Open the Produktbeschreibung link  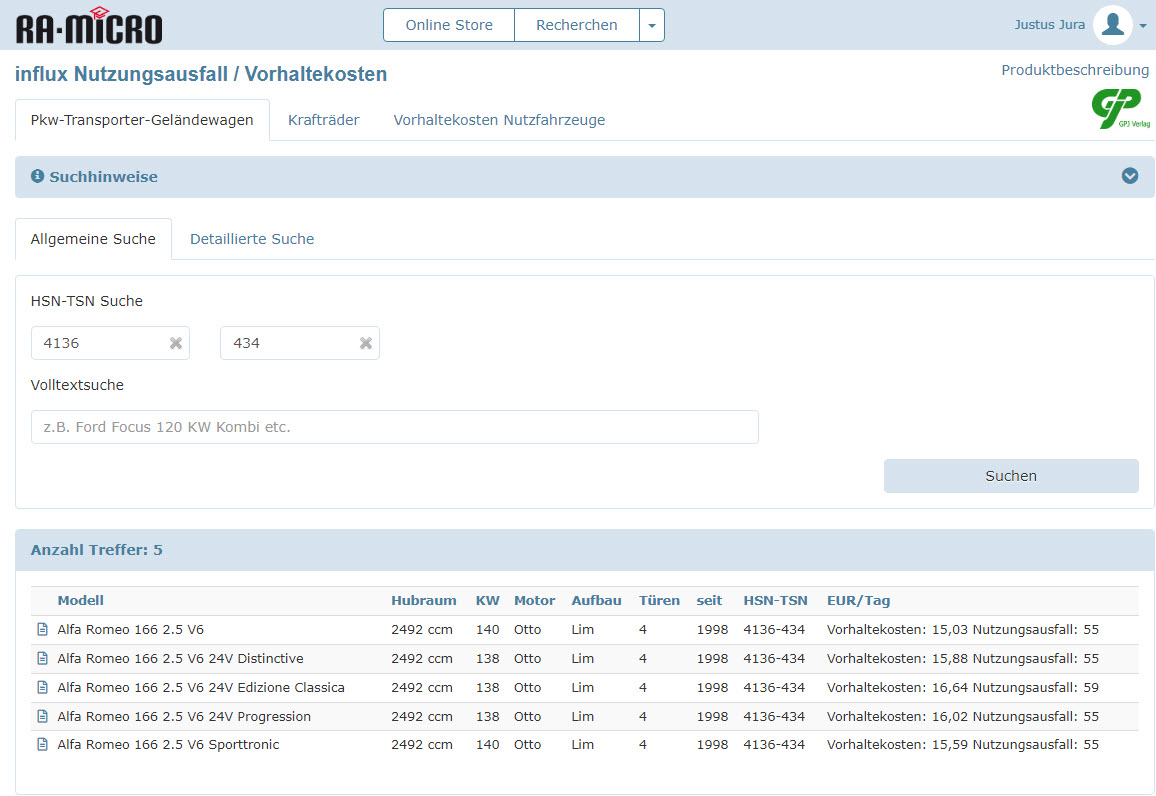coord(1075,70)
